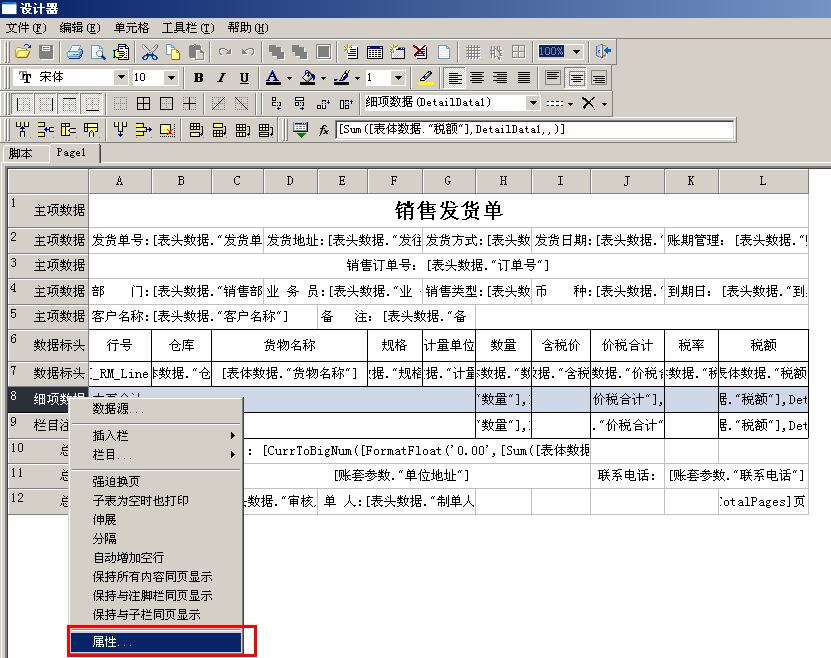Click the undo arrow icon
Screen dimensions: 831x658
(248, 52)
